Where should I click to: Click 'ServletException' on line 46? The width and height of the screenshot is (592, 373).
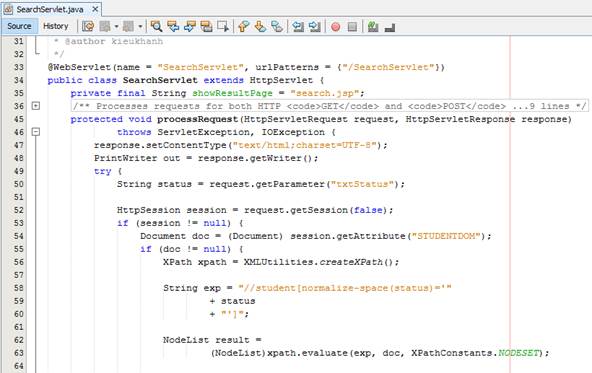pos(204,132)
